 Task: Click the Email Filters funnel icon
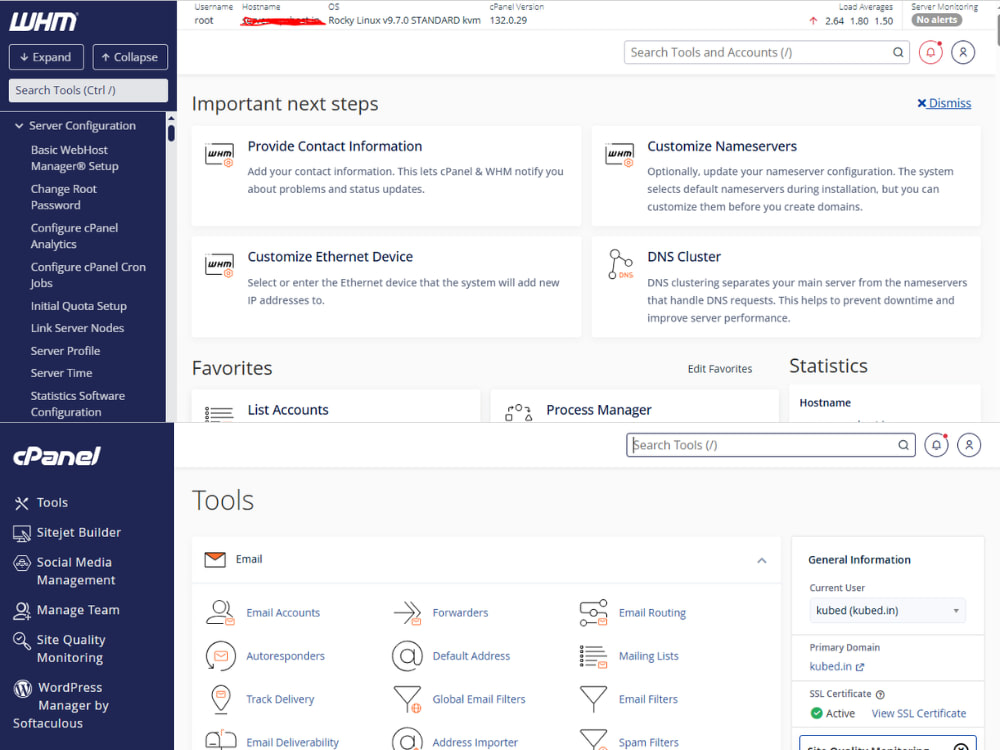(x=593, y=699)
